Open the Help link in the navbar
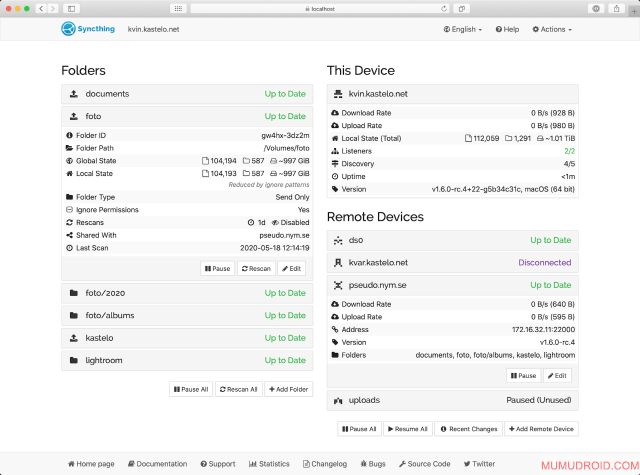Image resolution: width=640 pixels, height=475 pixels. (507, 29)
